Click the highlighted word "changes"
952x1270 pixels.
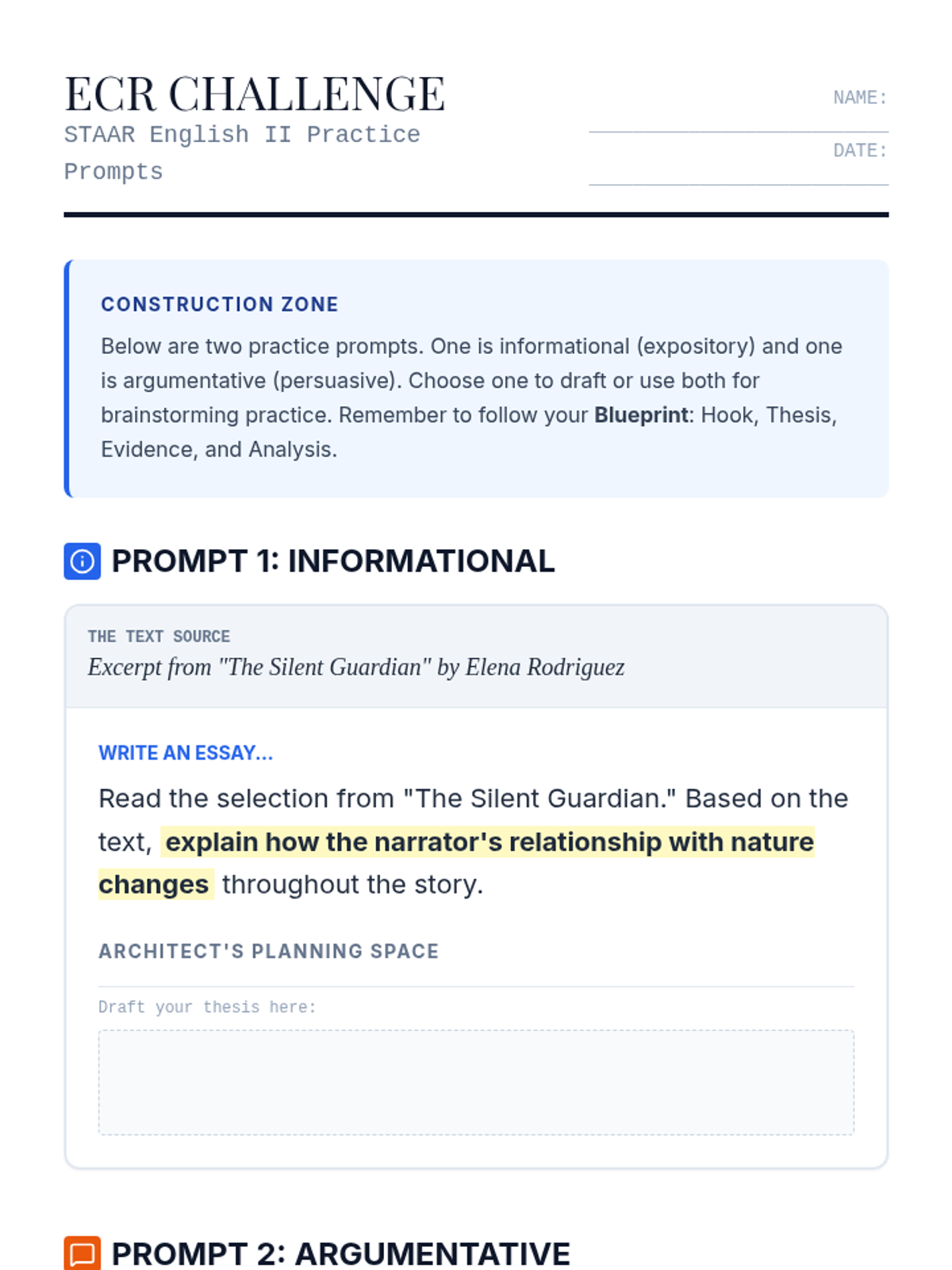coord(154,884)
